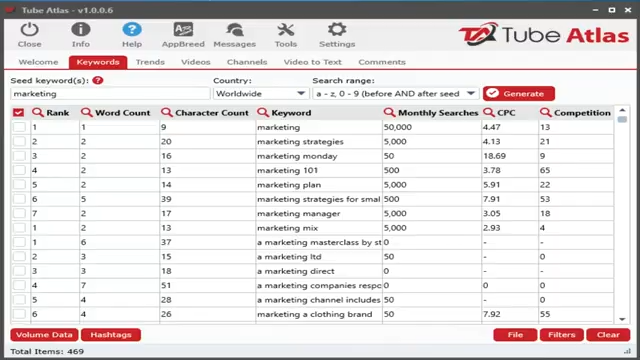Click the Word Count column search icon

87,113
